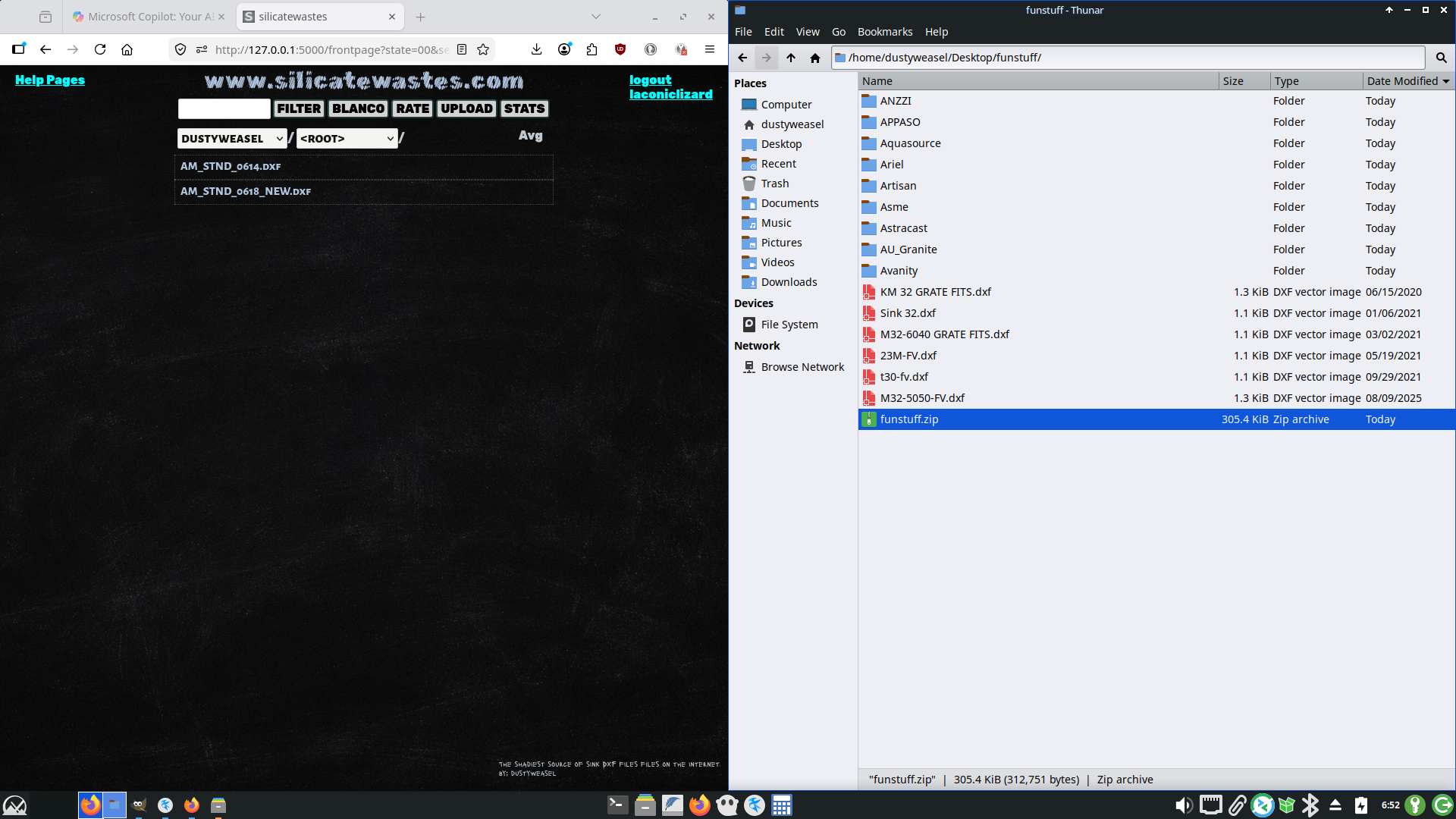1456x819 pixels.
Task: Follow the Help Pages link
Action: point(50,80)
